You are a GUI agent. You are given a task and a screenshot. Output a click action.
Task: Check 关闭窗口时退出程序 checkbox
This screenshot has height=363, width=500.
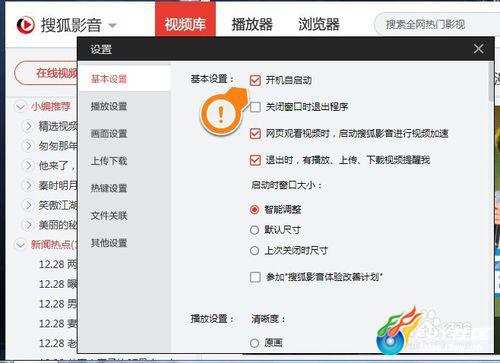255,107
